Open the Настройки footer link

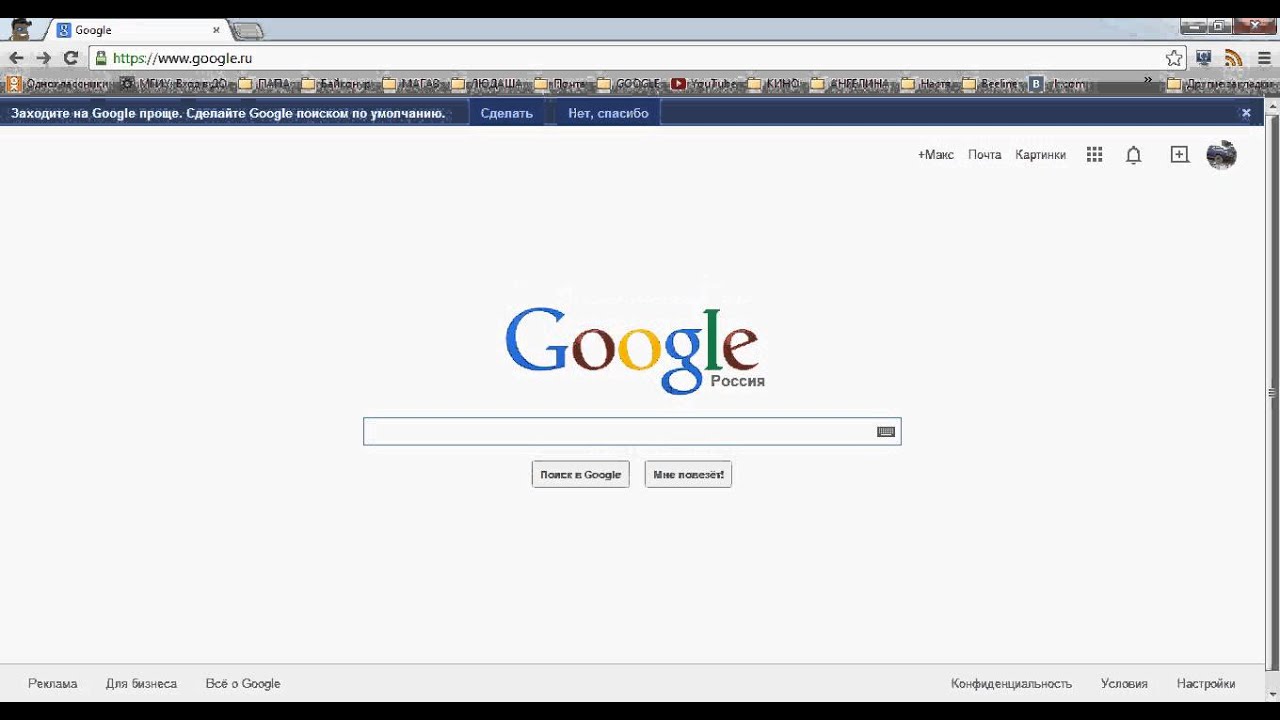pos(1206,684)
